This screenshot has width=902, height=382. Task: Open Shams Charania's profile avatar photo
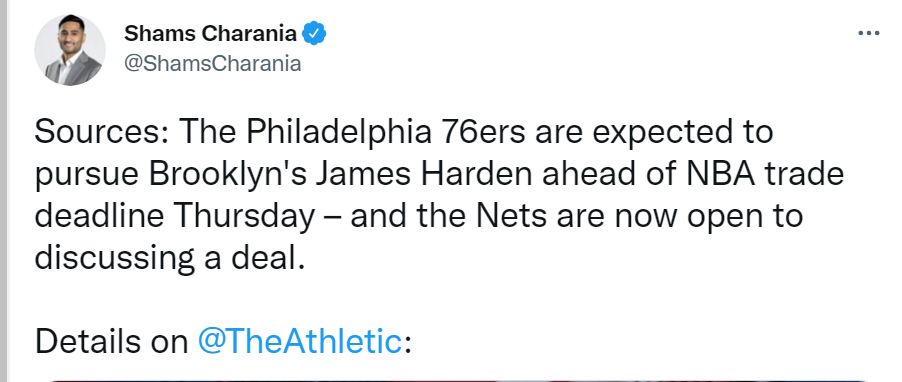coord(70,50)
